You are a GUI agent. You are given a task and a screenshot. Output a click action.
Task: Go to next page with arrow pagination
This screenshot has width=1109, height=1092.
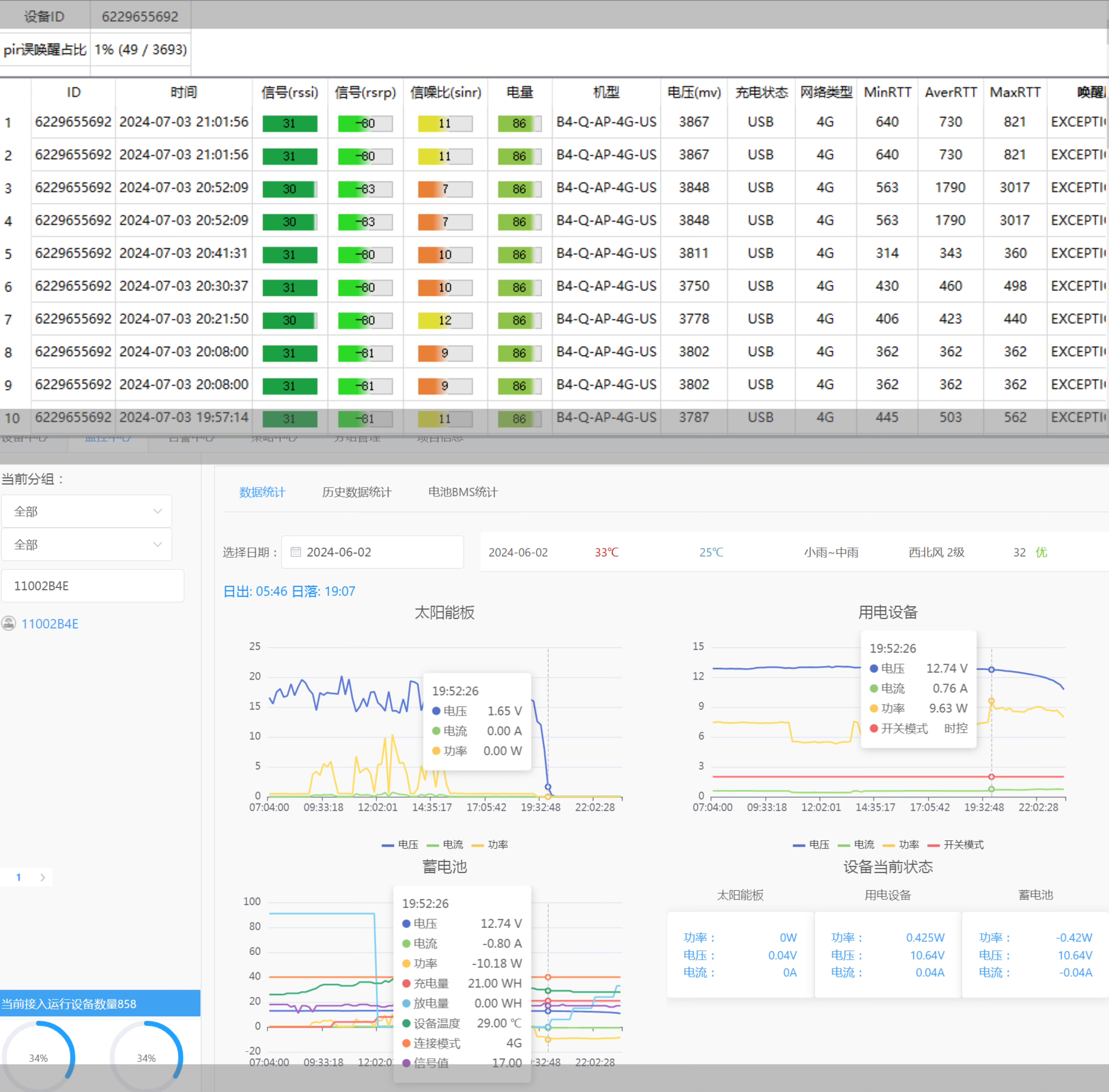pos(42,877)
